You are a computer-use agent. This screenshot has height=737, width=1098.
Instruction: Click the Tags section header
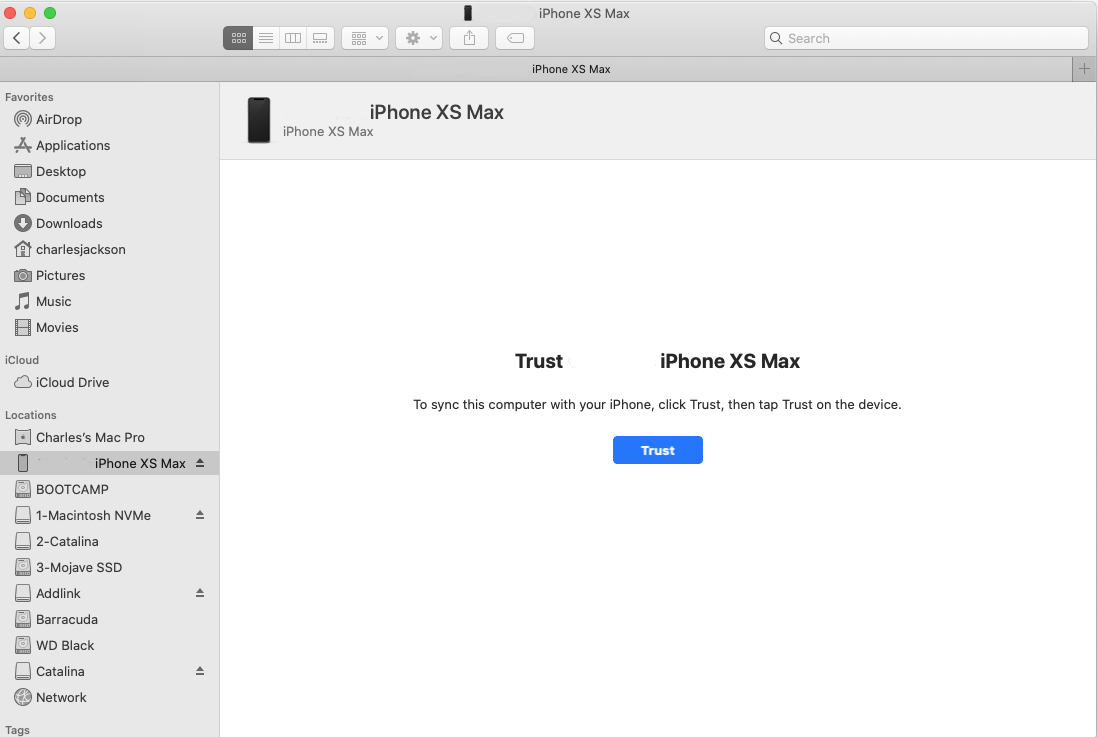(17, 729)
